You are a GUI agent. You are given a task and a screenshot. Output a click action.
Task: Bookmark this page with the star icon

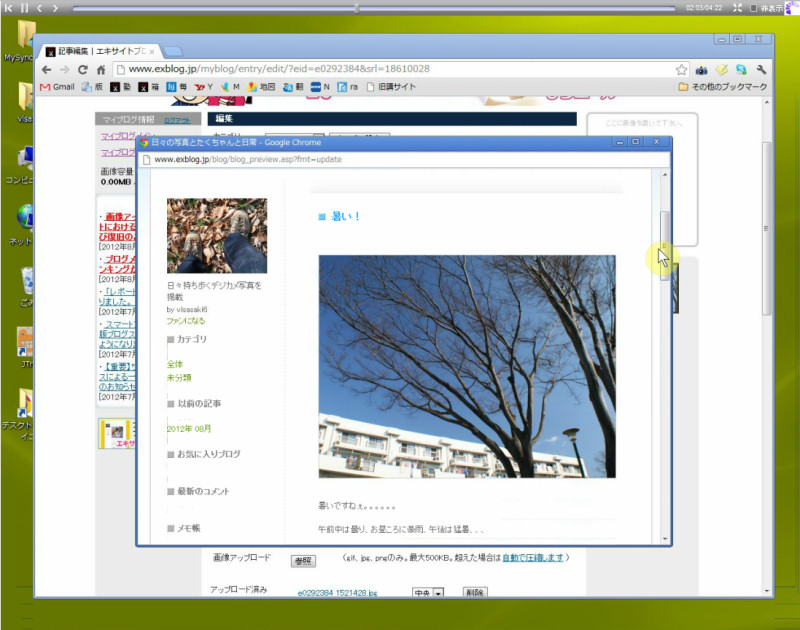click(x=681, y=69)
